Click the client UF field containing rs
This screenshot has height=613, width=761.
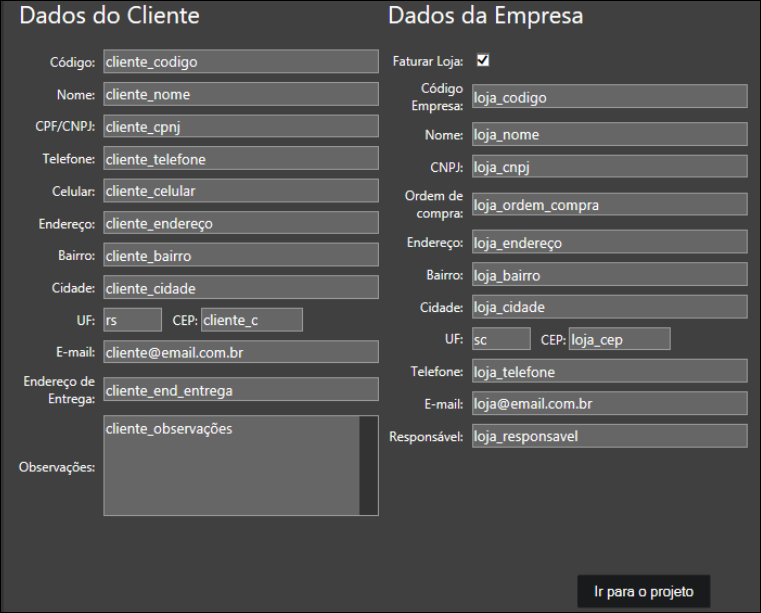coord(132,320)
